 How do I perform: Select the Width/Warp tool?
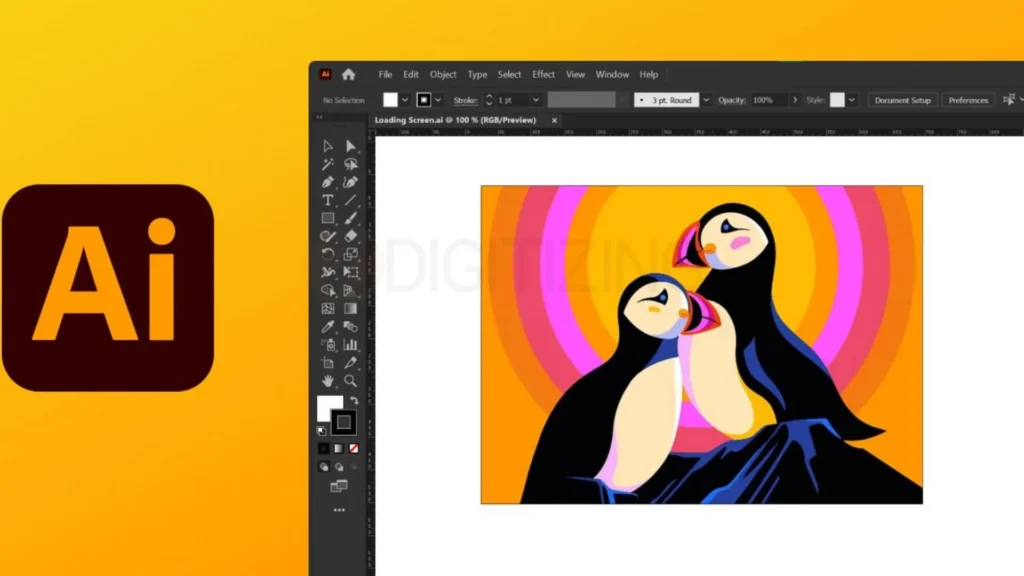[328, 272]
